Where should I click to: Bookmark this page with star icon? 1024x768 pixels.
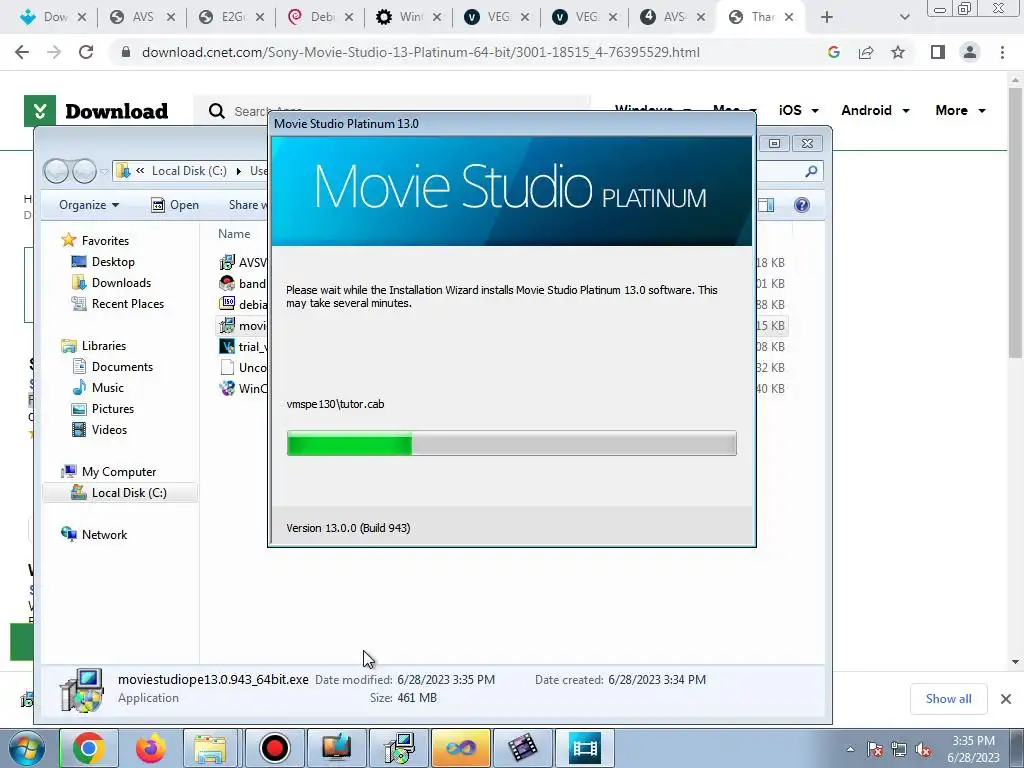click(898, 52)
